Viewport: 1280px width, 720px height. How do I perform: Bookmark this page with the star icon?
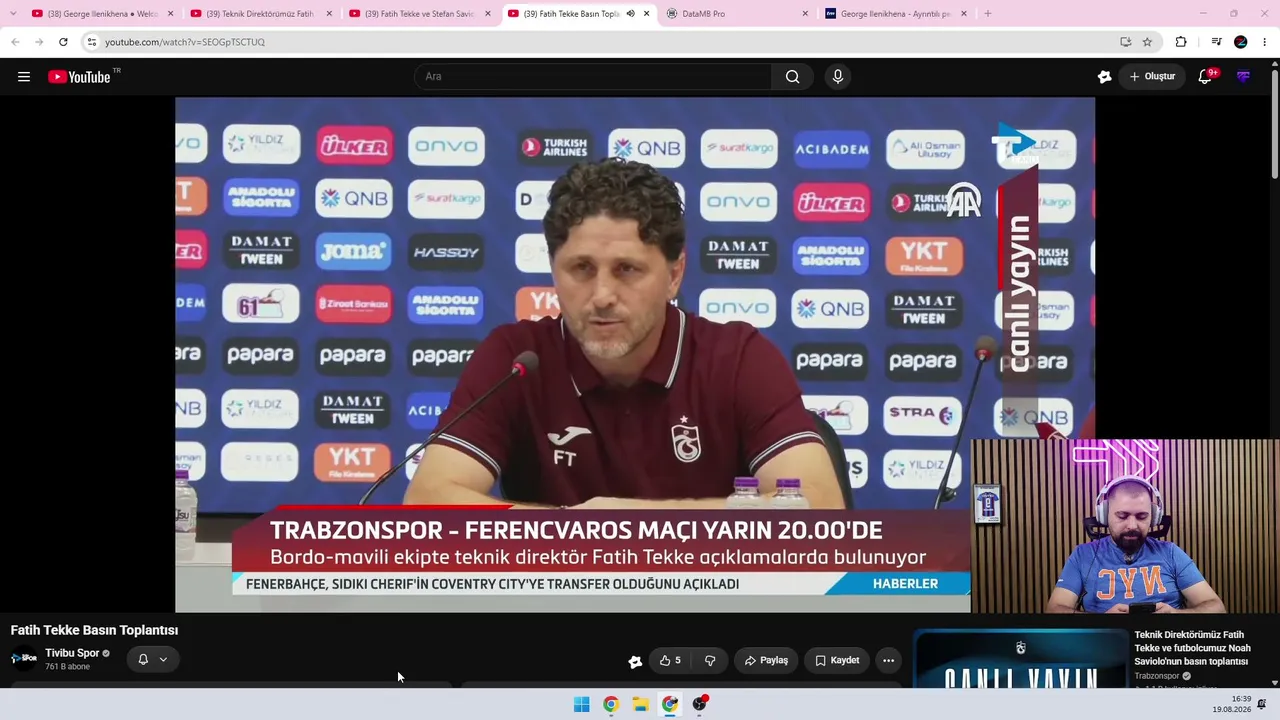1147,42
